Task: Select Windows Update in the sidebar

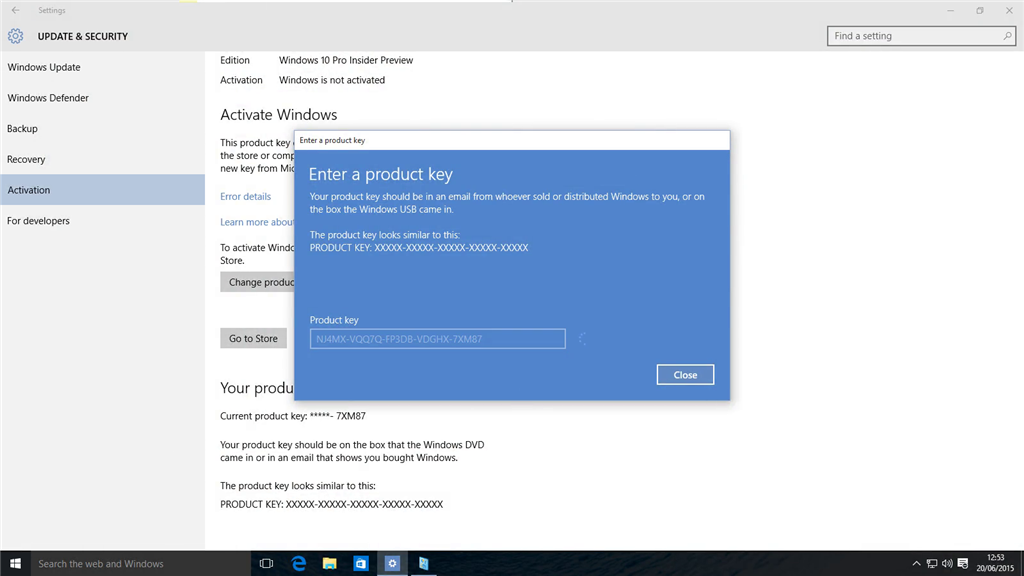Action: [x=103, y=67]
